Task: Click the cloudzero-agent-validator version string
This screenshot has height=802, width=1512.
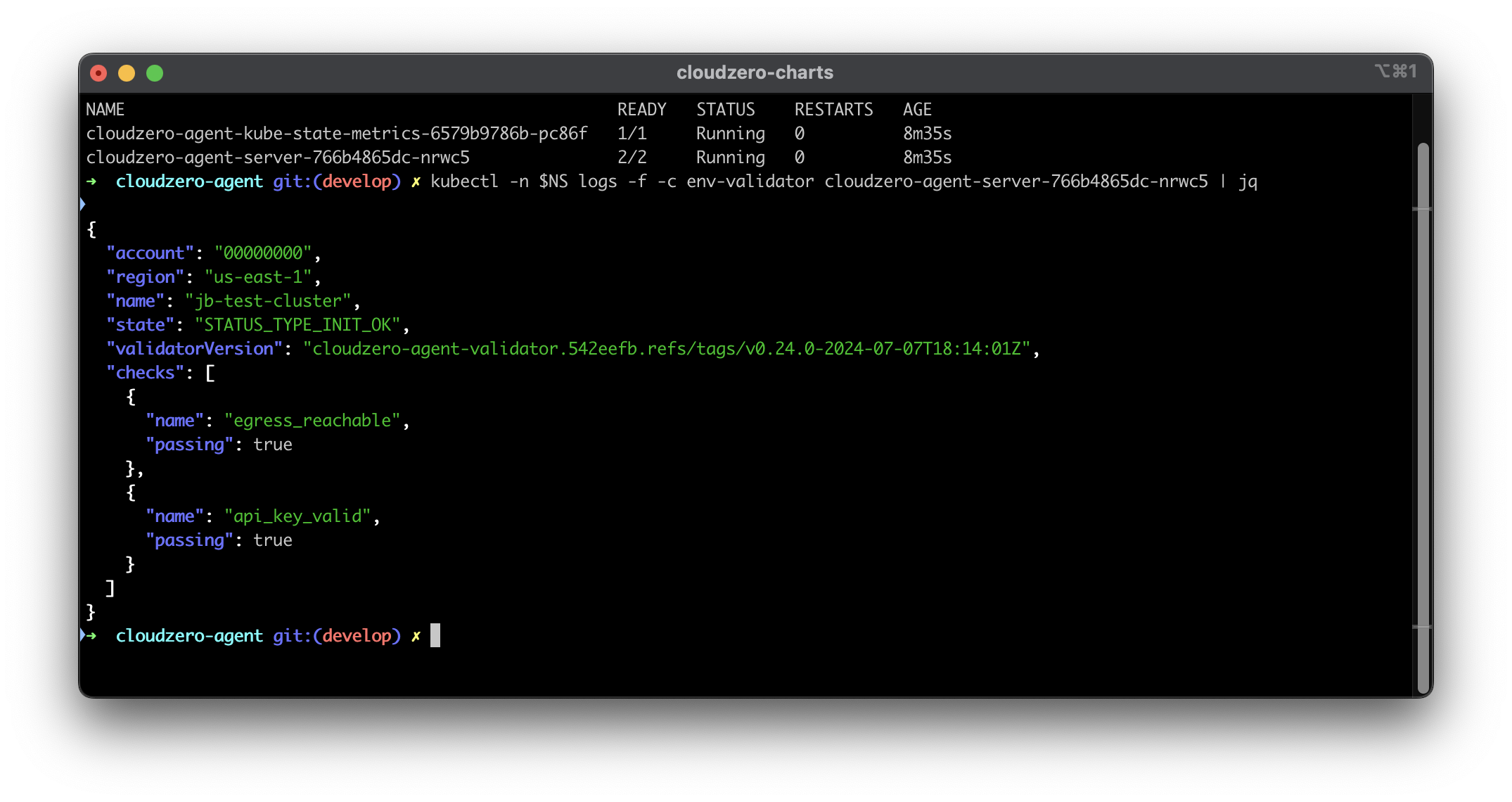Action: [x=667, y=349]
